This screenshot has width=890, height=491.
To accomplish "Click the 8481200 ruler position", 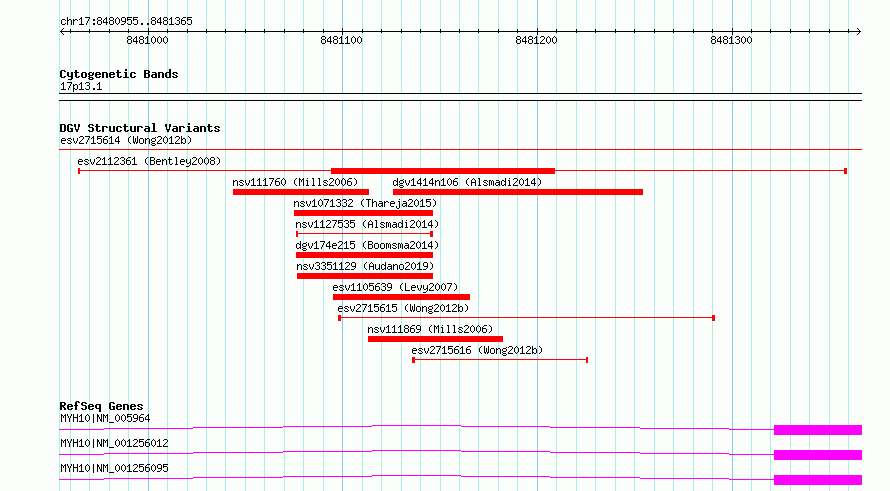I will pyautogui.click(x=536, y=40).
